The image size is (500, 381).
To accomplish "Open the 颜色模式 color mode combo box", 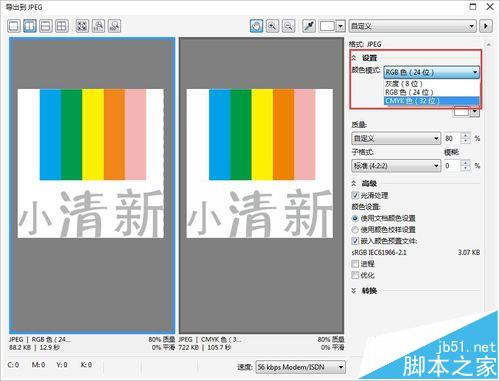I will [x=432, y=72].
